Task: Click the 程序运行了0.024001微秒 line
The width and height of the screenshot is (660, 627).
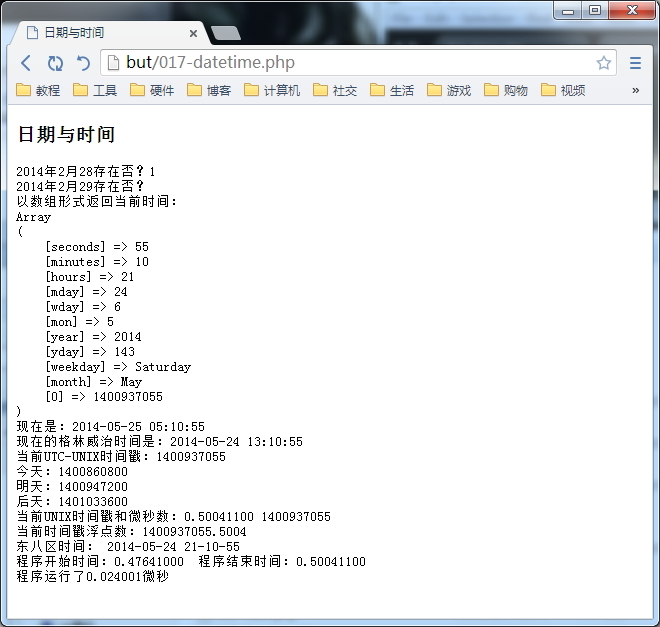Action: (93, 576)
